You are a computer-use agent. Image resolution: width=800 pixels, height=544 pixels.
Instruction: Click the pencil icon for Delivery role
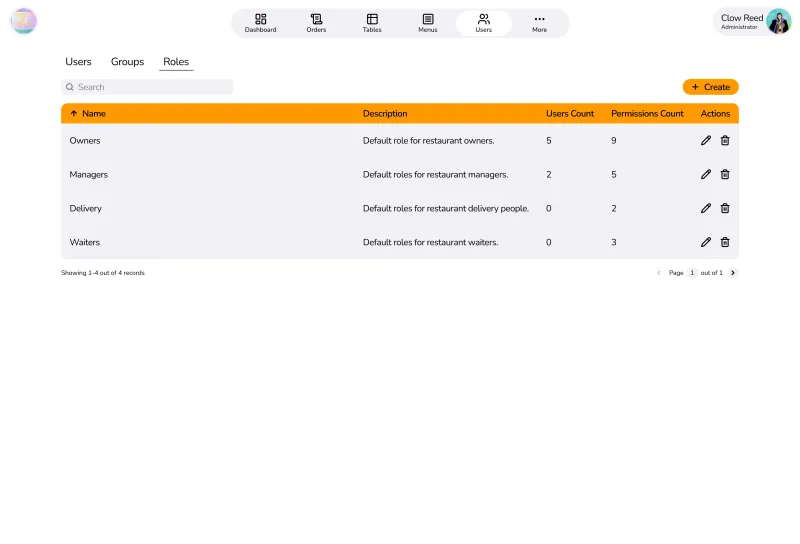pyautogui.click(x=706, y=209)
